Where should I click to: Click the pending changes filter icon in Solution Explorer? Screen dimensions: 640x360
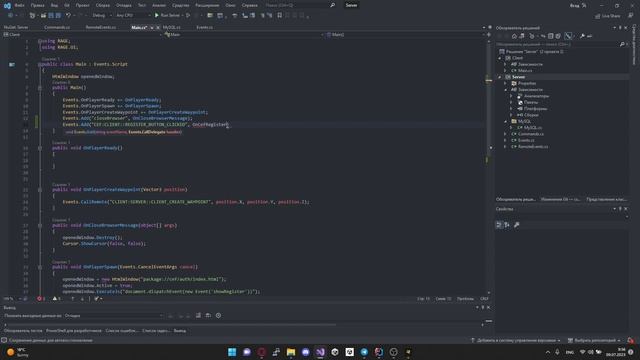click(532, 36)
